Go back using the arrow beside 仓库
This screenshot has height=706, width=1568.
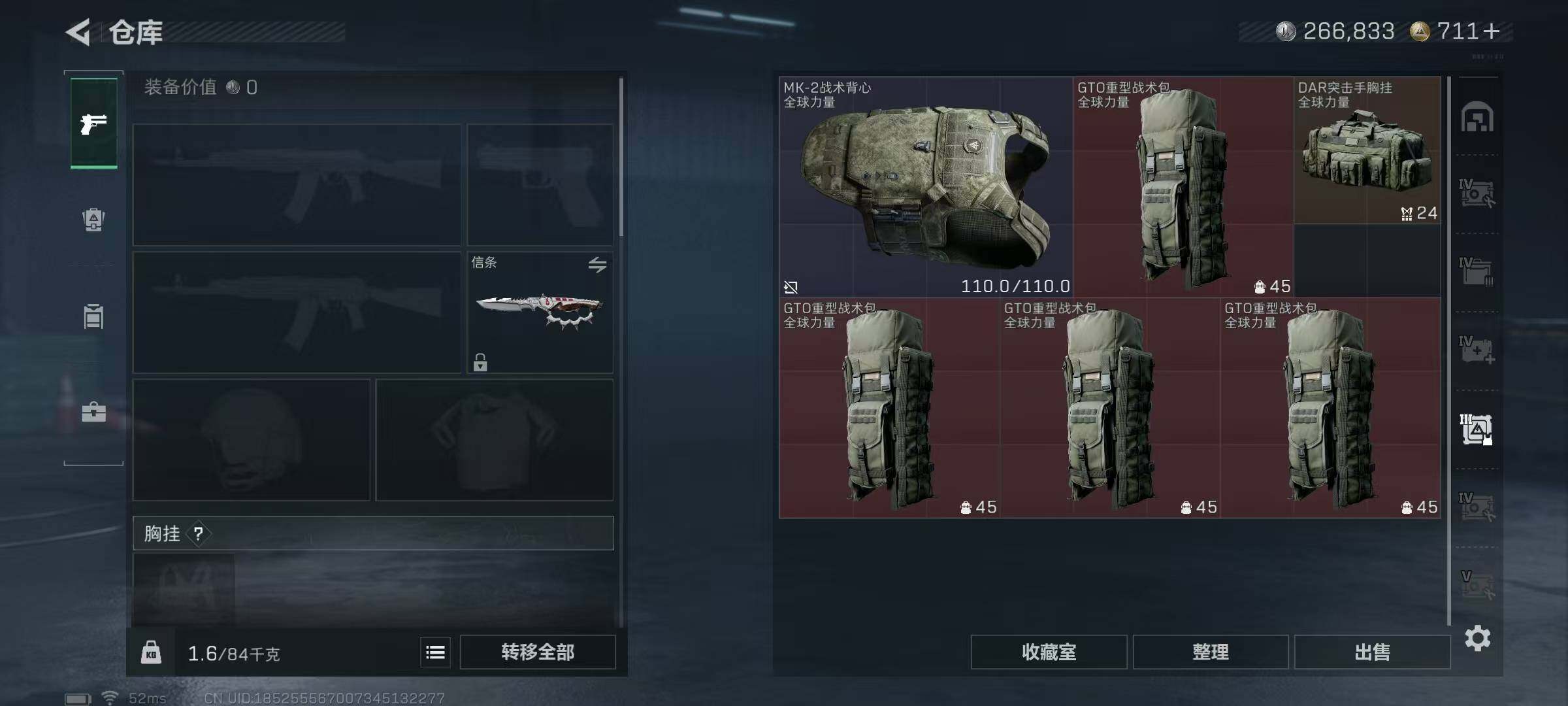[78, 32]
